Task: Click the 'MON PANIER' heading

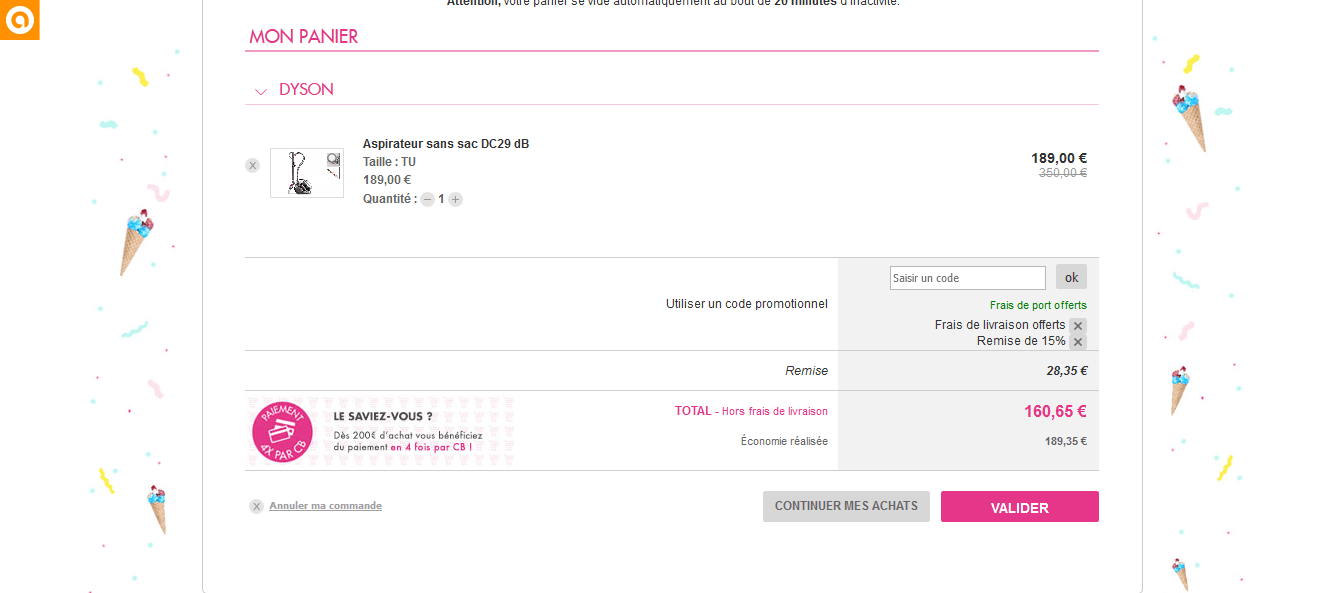Action: point(303,37)
